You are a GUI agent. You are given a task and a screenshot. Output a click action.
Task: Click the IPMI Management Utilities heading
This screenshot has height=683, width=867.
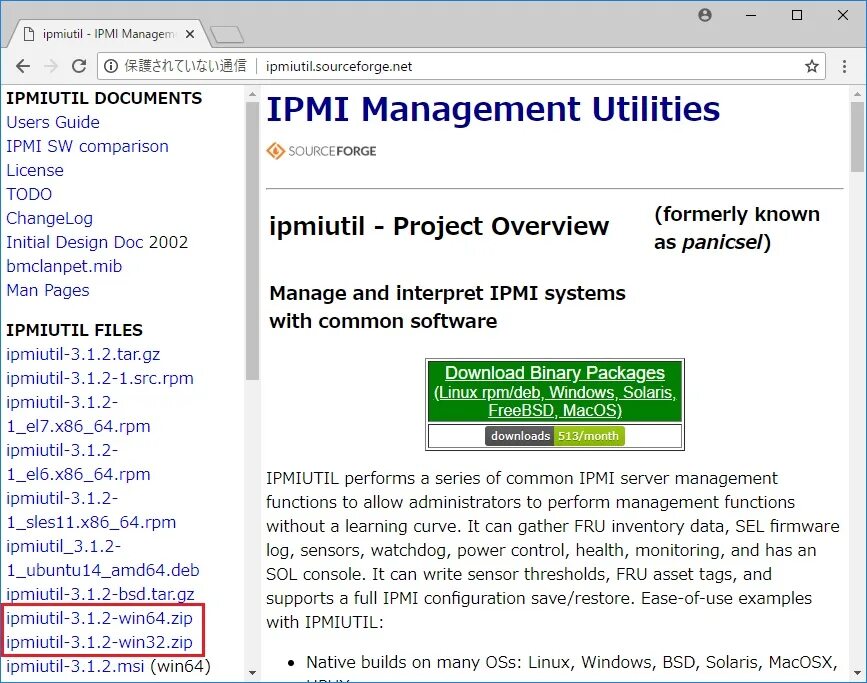point(493,108)
